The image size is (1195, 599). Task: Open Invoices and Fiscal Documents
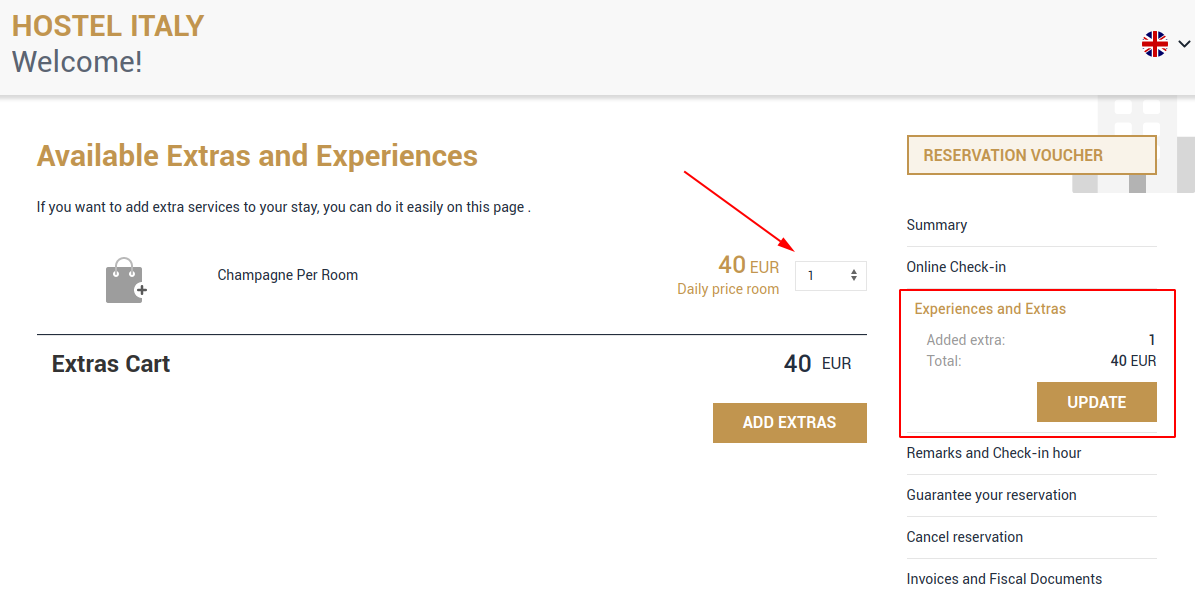tap(1004, 578)
